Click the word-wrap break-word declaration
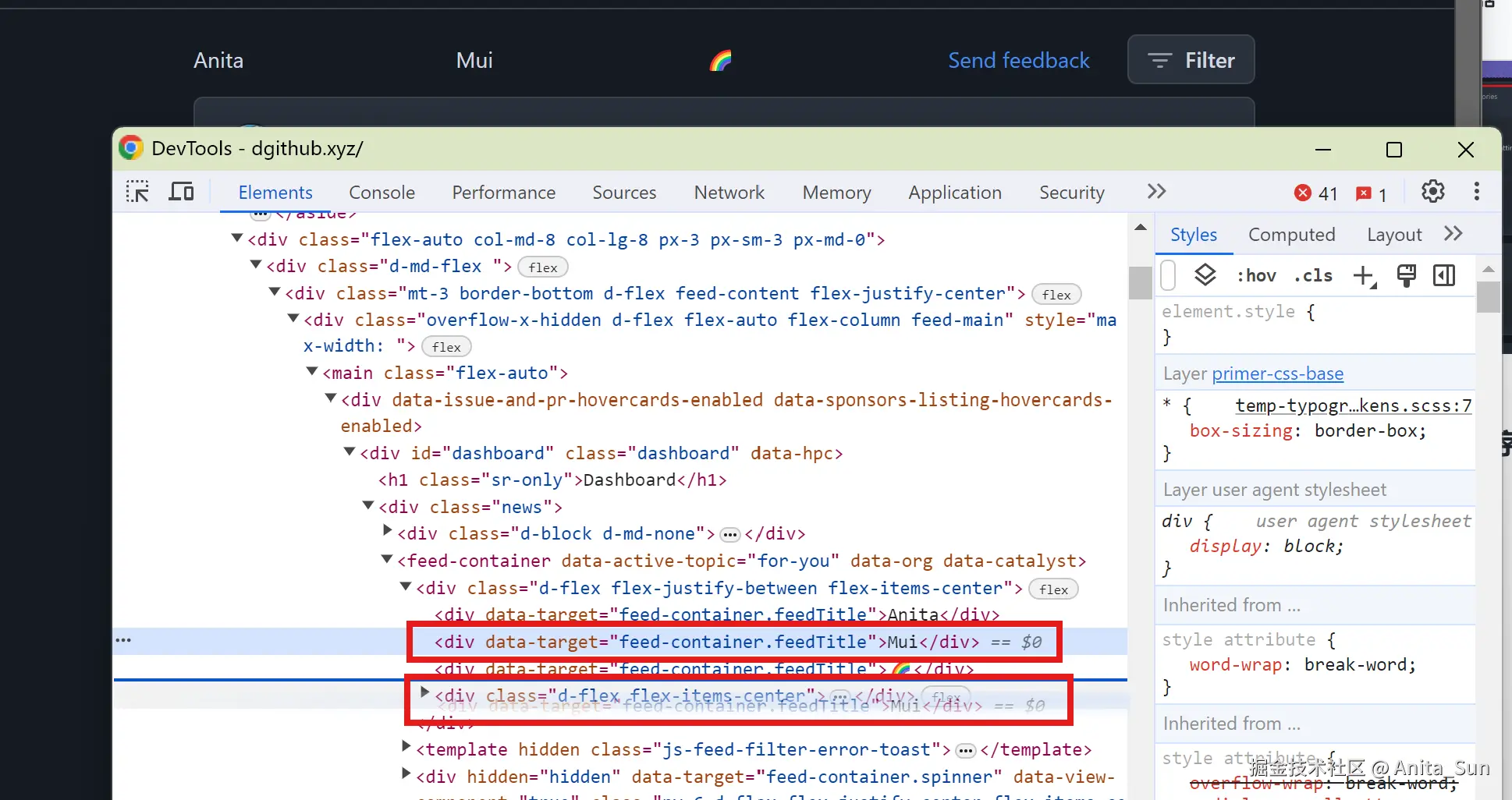The height and width of the screenshot is (800, 1512). (1302, 664)
